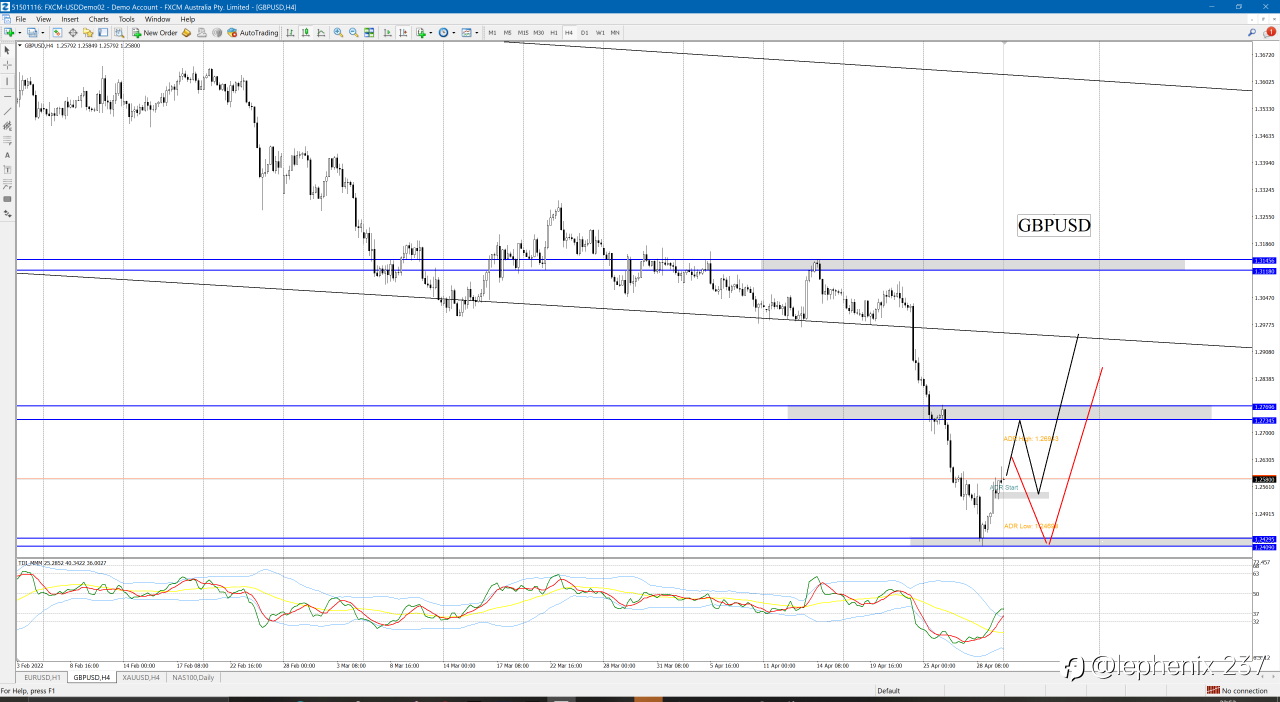Toggle chart auto scroll icon

(x=388, y=32)
